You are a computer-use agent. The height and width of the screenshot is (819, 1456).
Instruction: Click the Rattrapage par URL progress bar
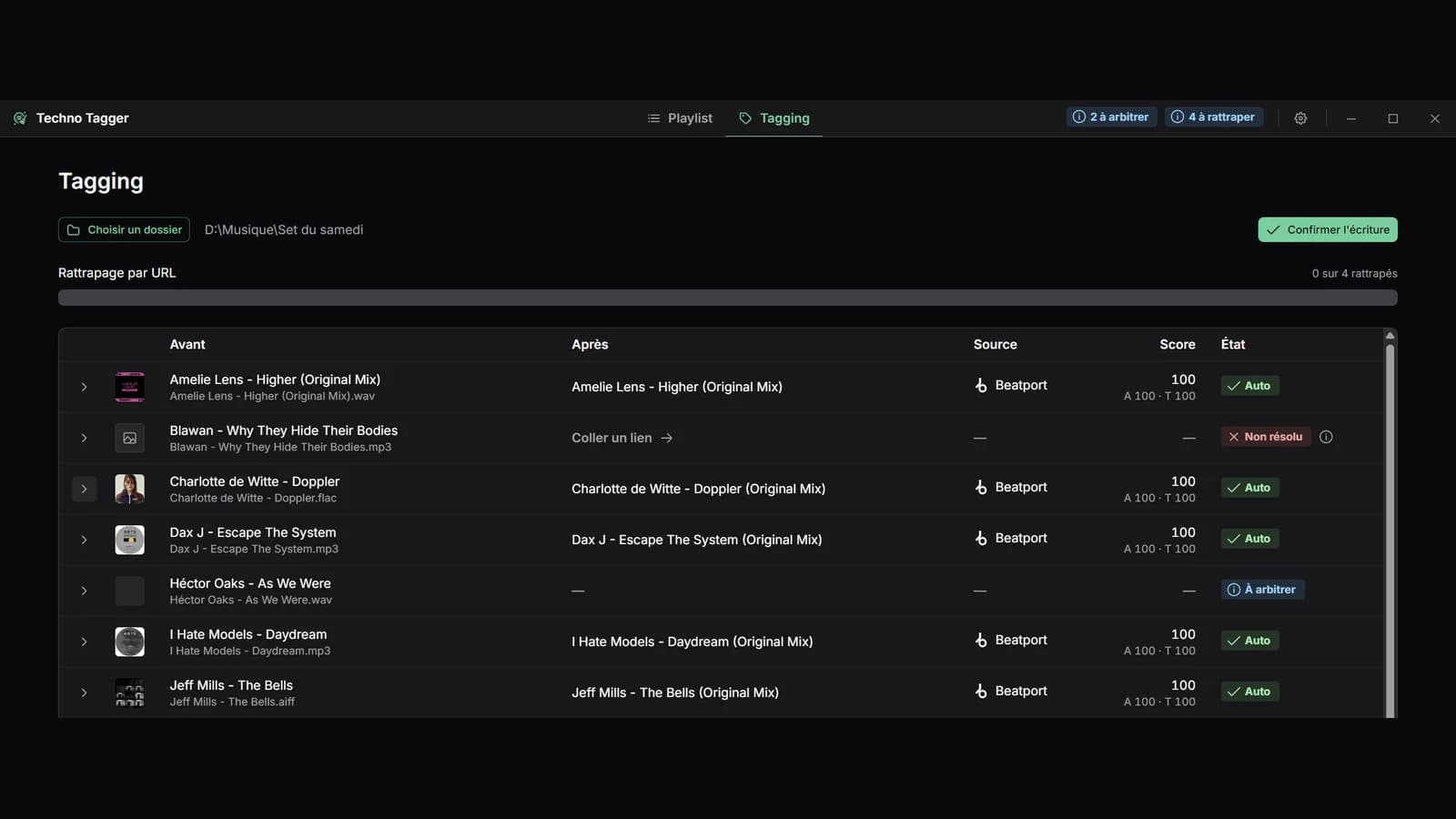728,298
